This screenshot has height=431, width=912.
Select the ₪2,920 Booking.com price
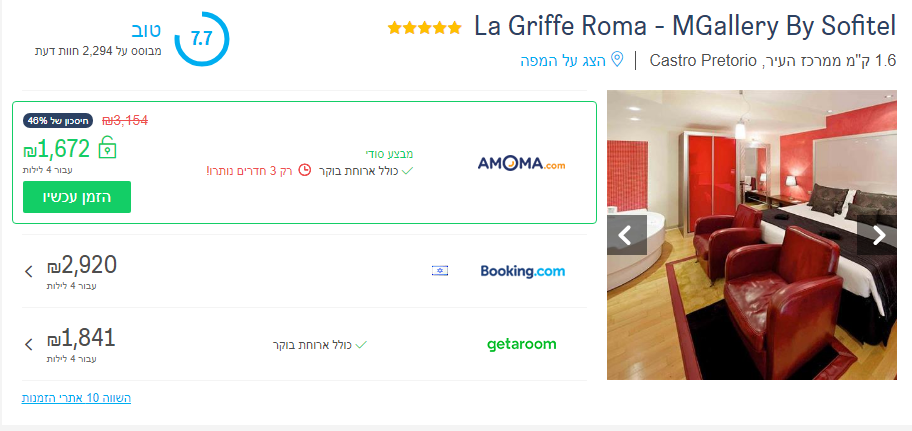tap(82, 265)
